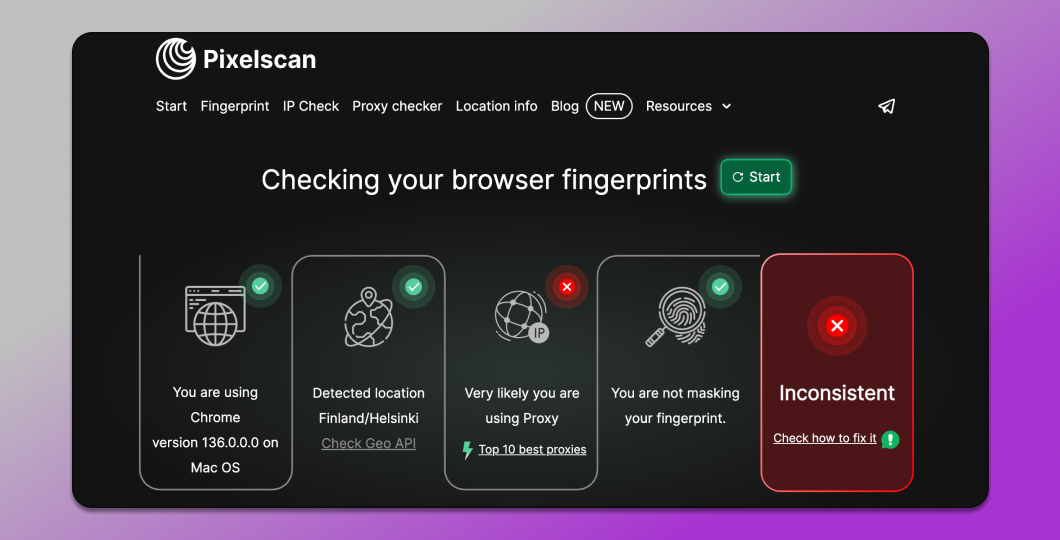Open the Check Geo API link

368,443
